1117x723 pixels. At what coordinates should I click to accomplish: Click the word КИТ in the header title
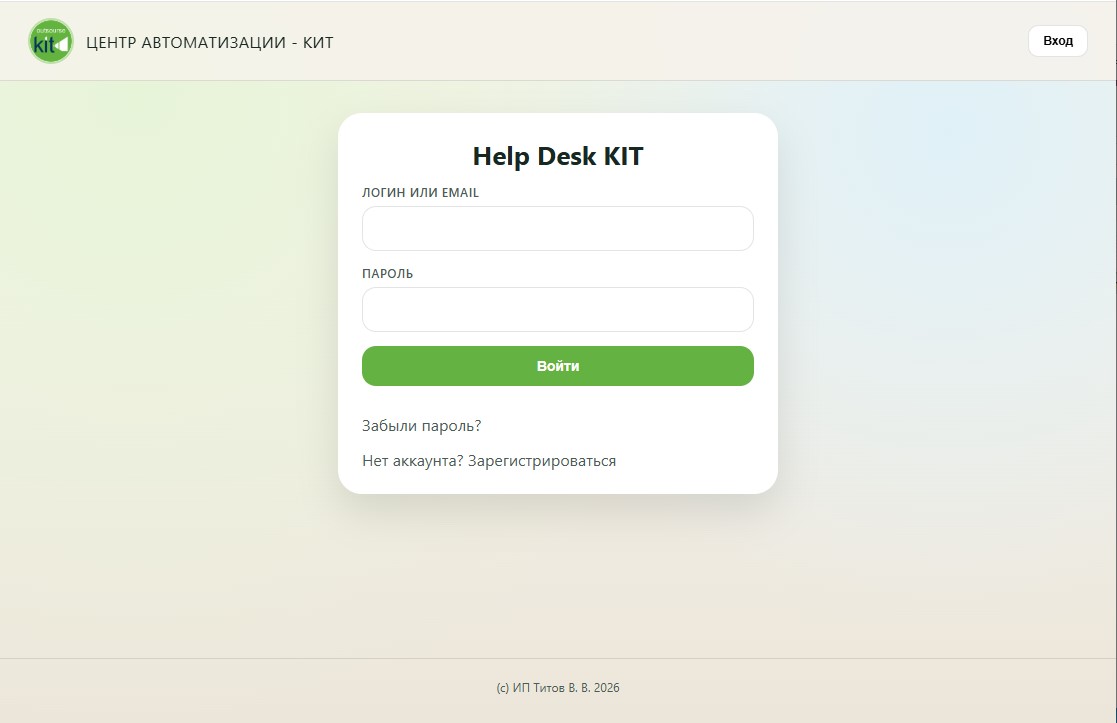pyautogui.click(x=318, y=42)
